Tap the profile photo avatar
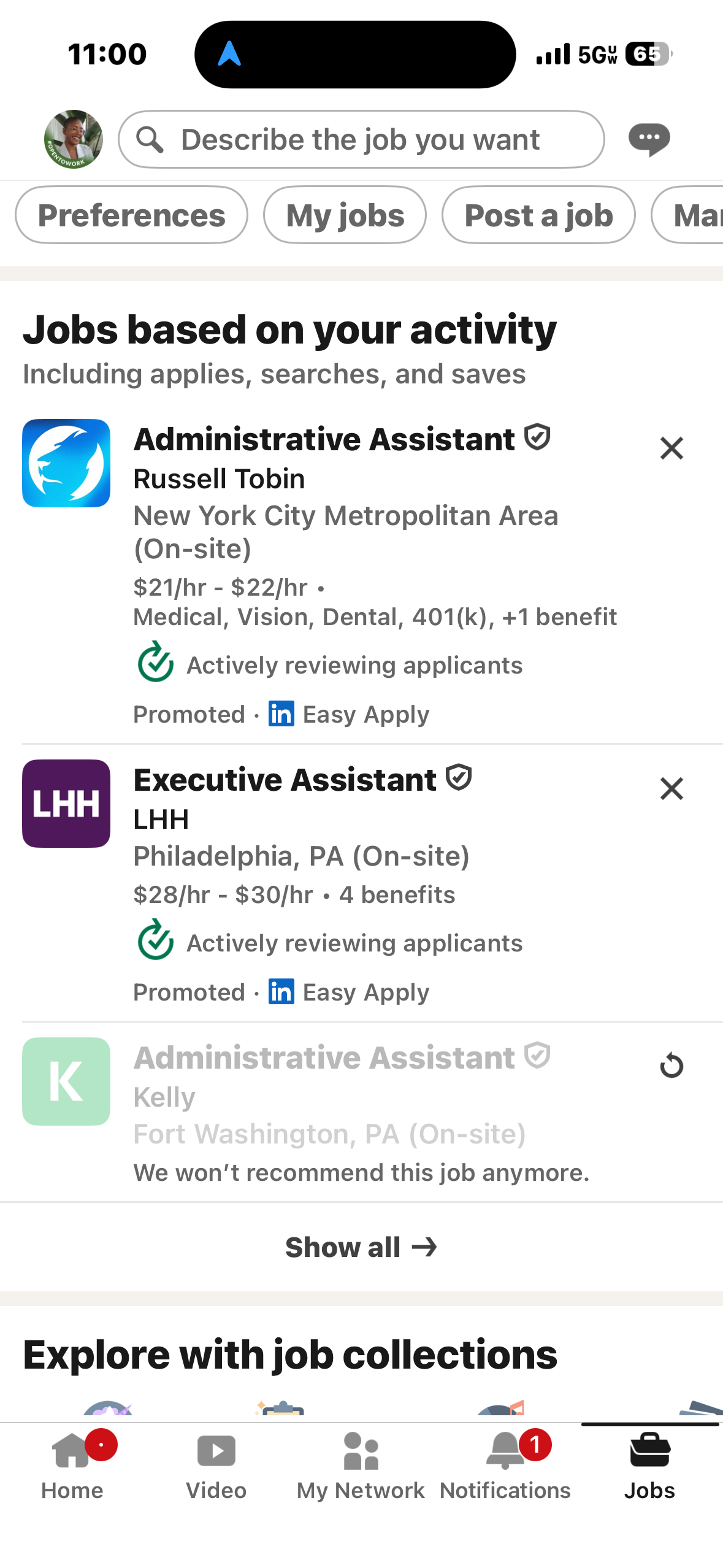The width and height of the screenshot is (723, 1568). tap(73, 139)
